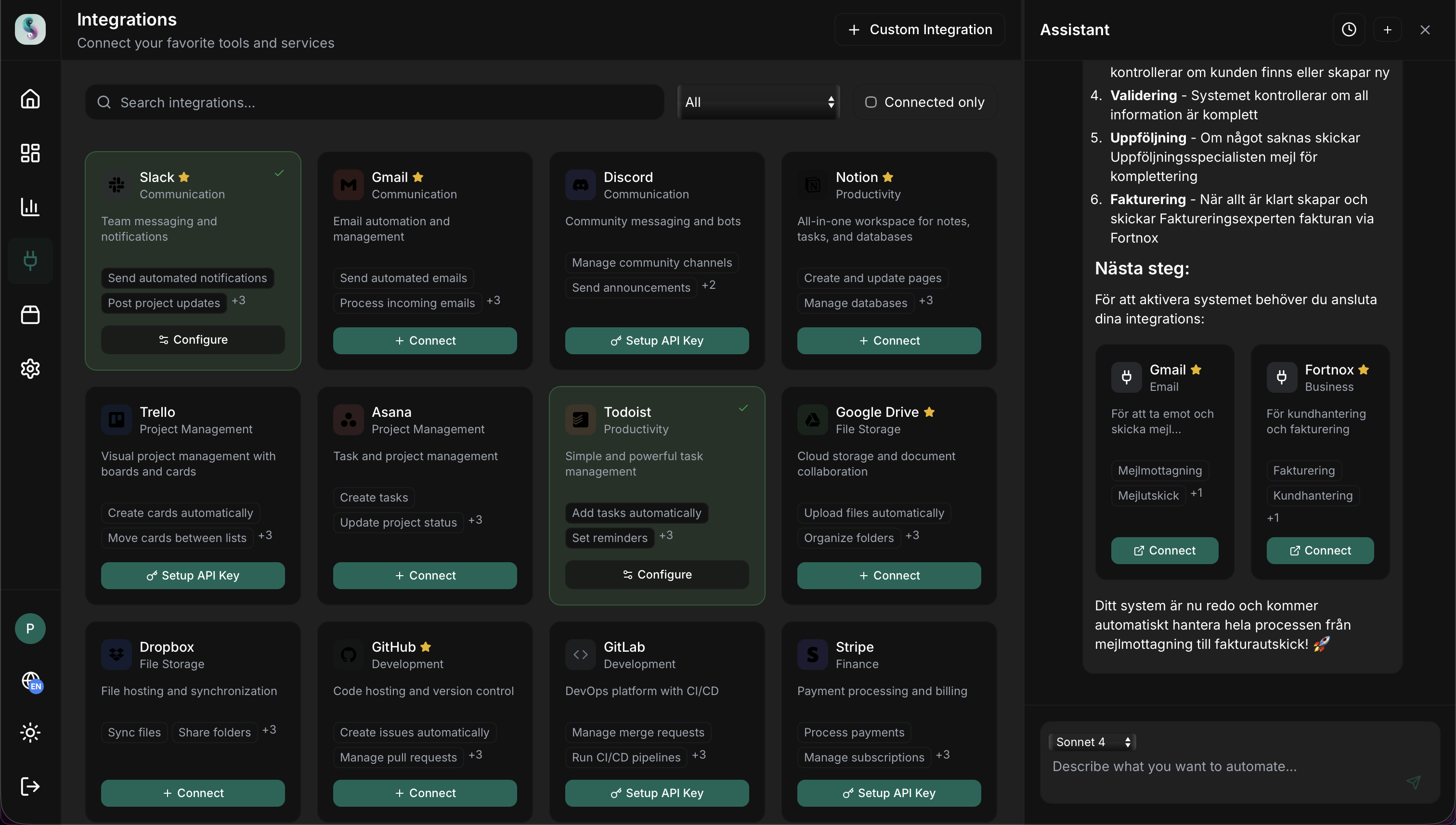Open the Integrations plug sidebar tab
This screenshot has height=825, width=1456.
pos(30,261)
